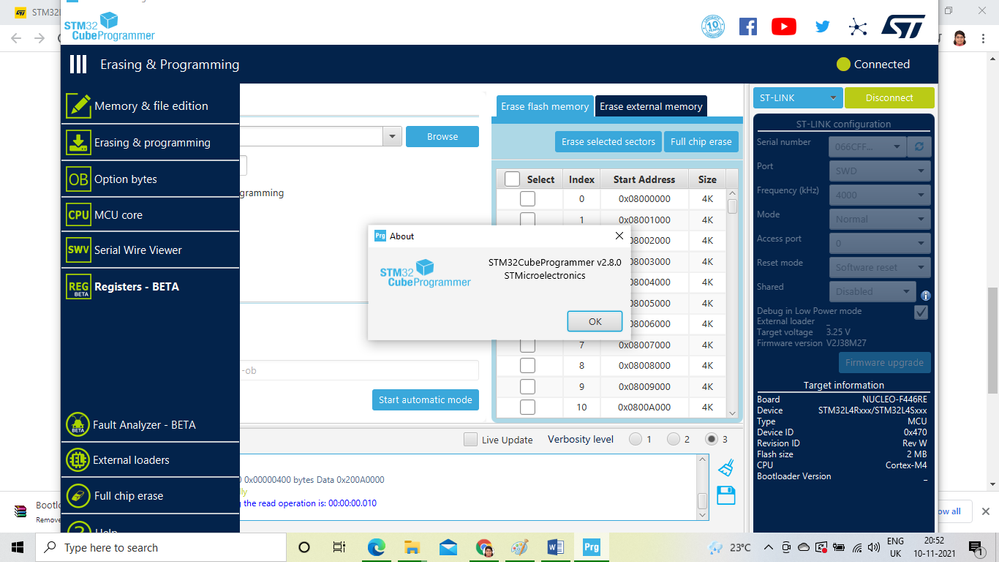This screenshot has width=999, height=562.
Task: Switch to Erase flash memory tab
Action: tap(545, 106)
